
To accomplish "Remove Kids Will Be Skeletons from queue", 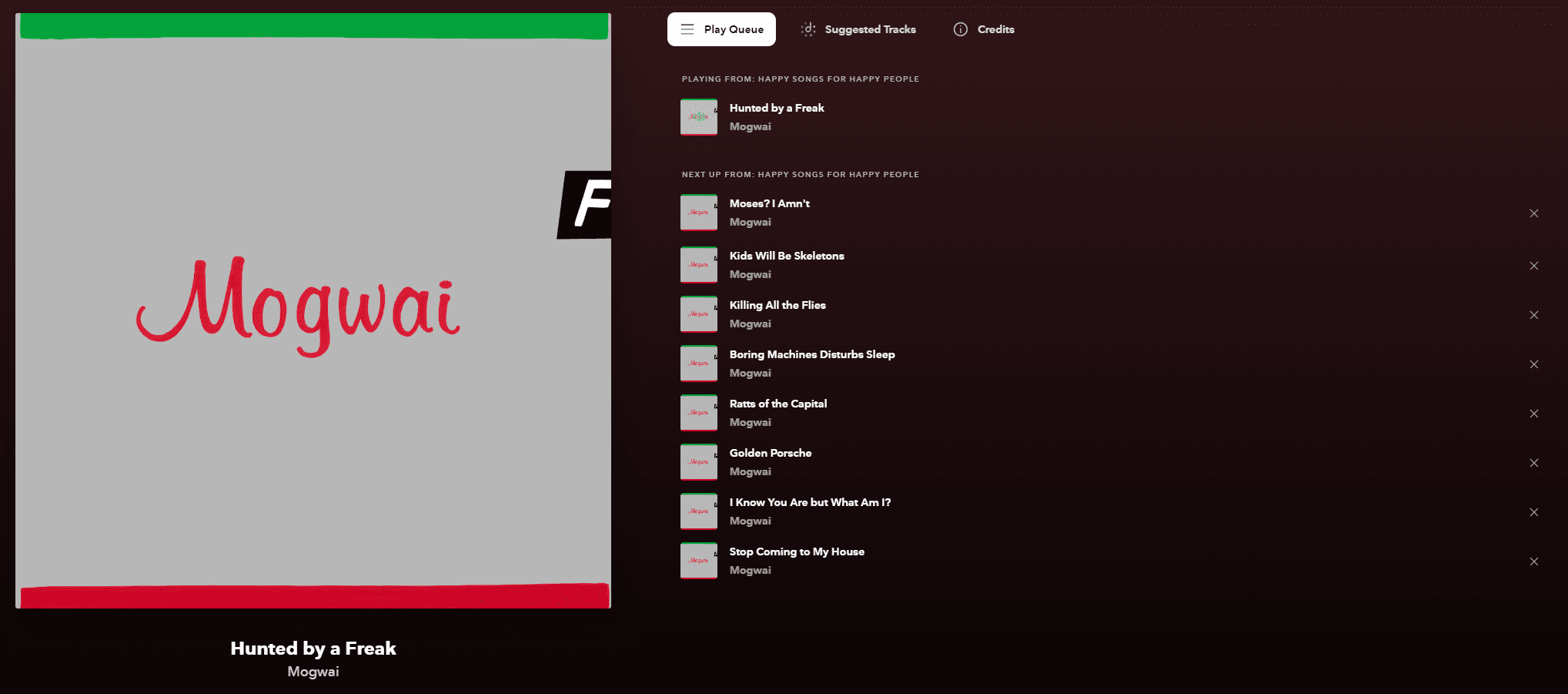I will [1534, 266].
